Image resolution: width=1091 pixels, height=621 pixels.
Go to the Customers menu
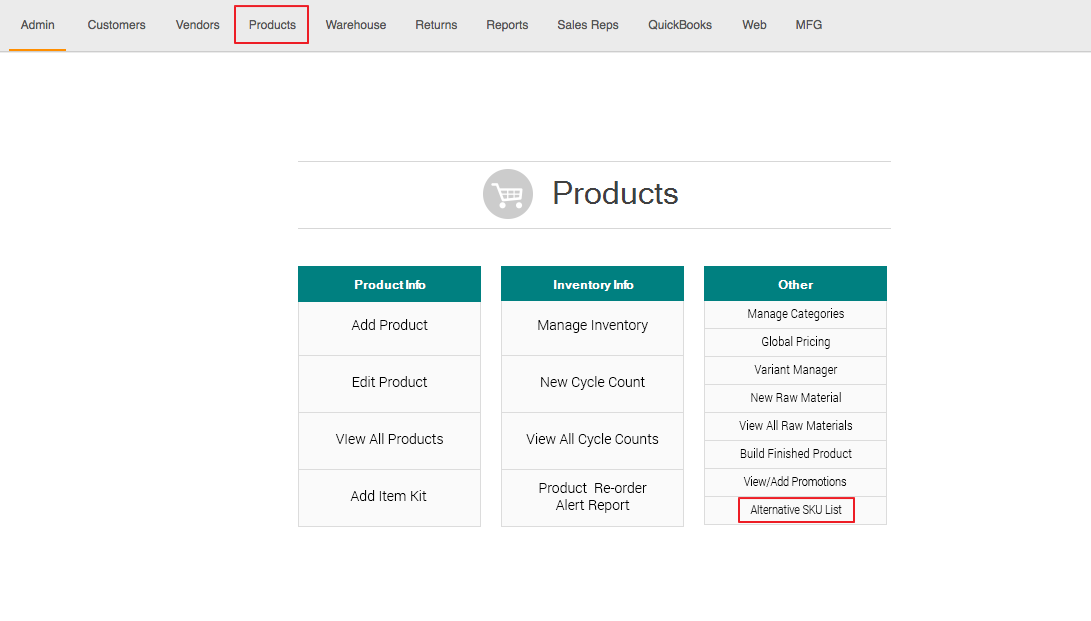[x=116, y=25]
